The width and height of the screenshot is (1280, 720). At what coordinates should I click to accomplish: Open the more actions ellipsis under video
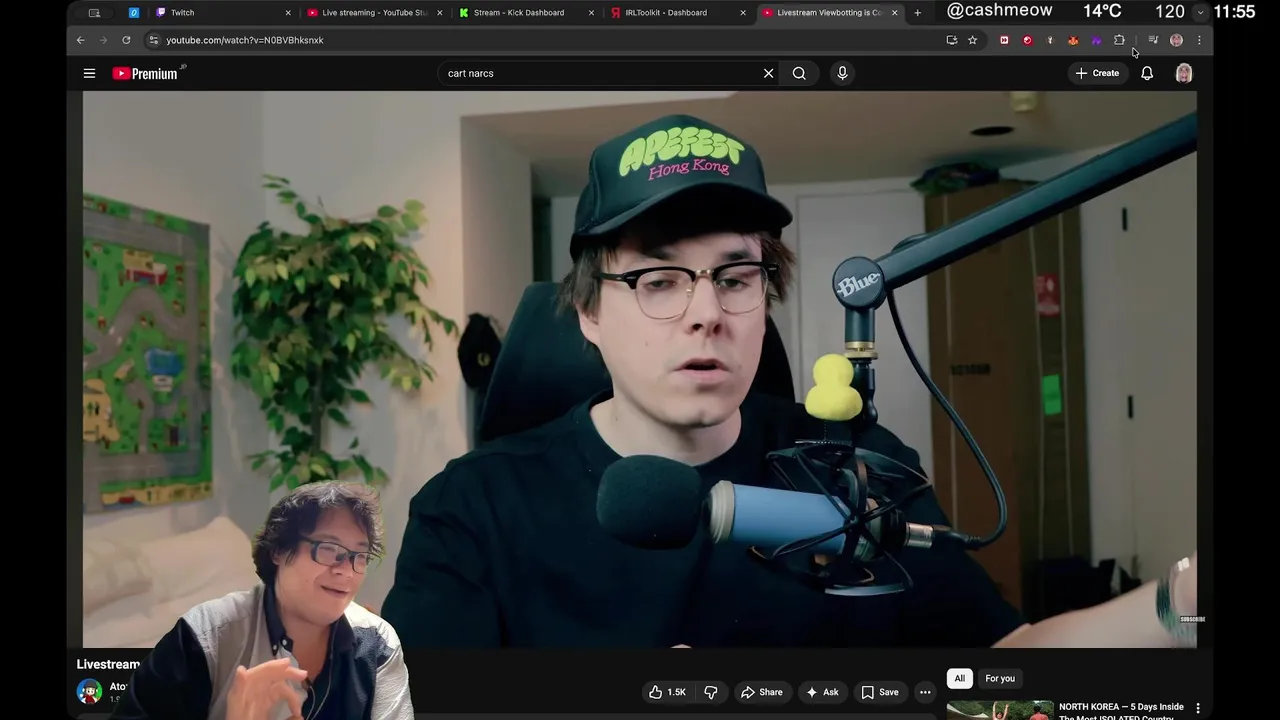(925, 692)
